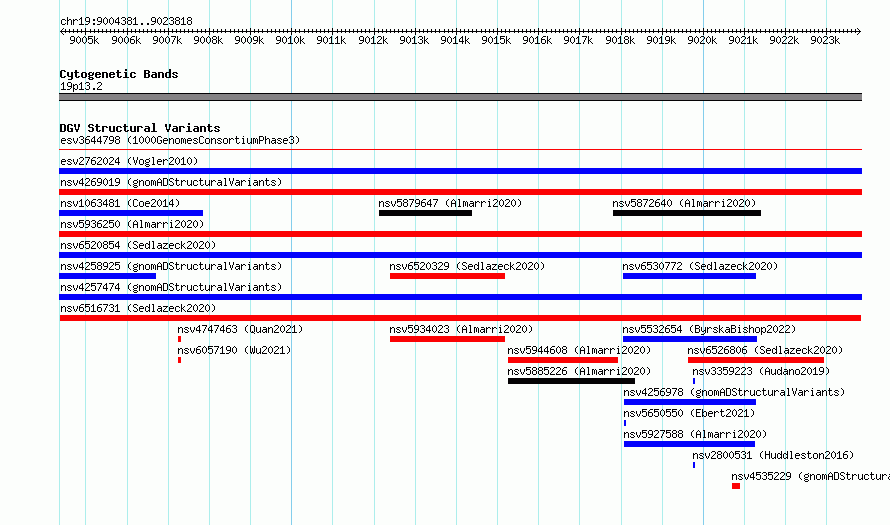Select the nsv6520854 Sedlazeck2020 blue bar
Screen dimensions: 890x525
tap(460, 255)
